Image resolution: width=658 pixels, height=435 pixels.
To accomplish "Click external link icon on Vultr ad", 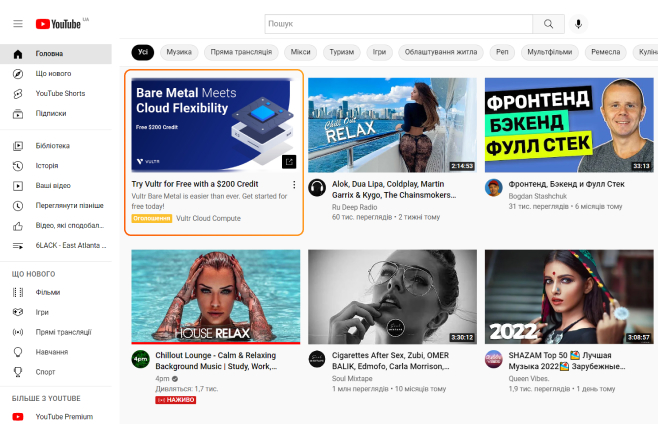I will point(289,161).
